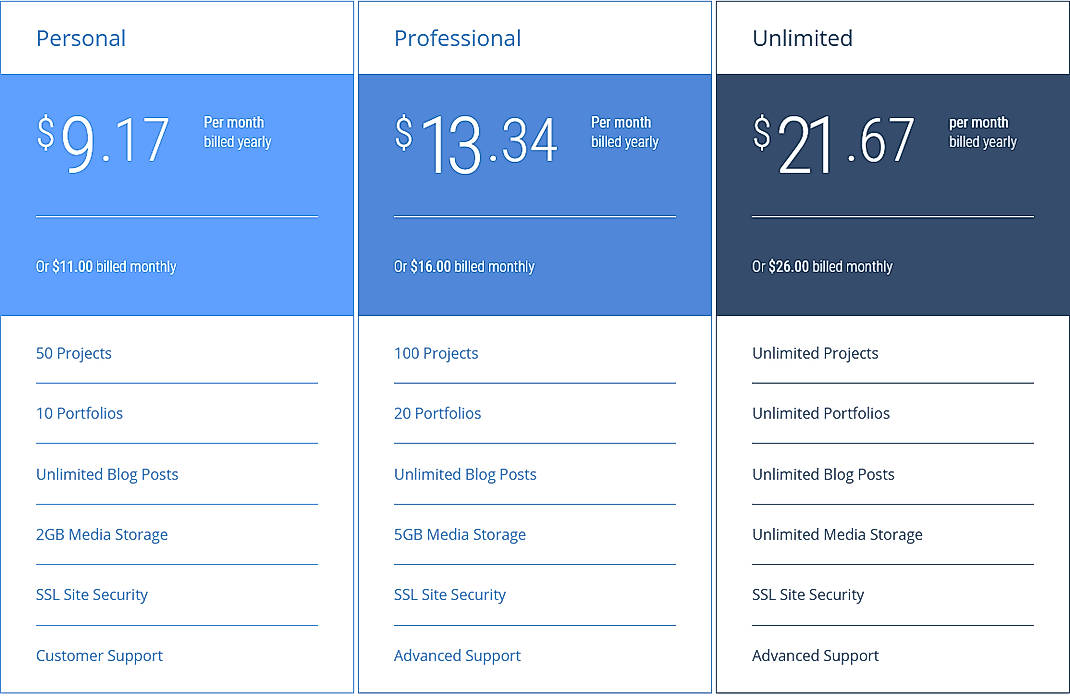Choose the $16.00 billed monthly option
This screenshot has width=1070, height=696.
click(x=463, y=266)
